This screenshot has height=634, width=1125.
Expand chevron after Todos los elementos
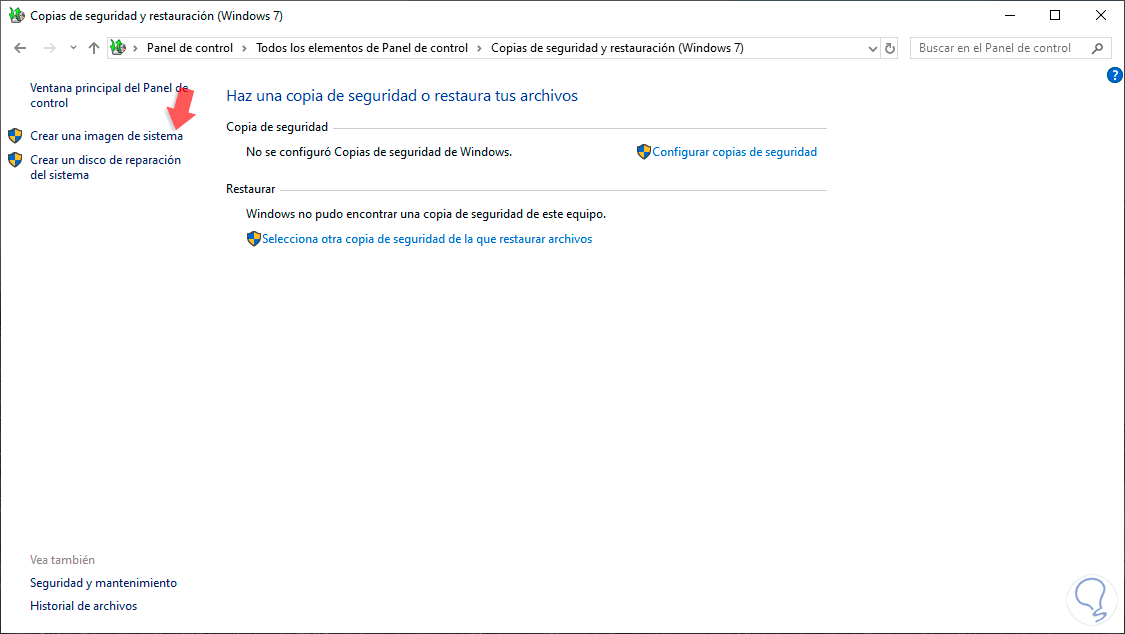pyautogui.click(x=479, y=48)
